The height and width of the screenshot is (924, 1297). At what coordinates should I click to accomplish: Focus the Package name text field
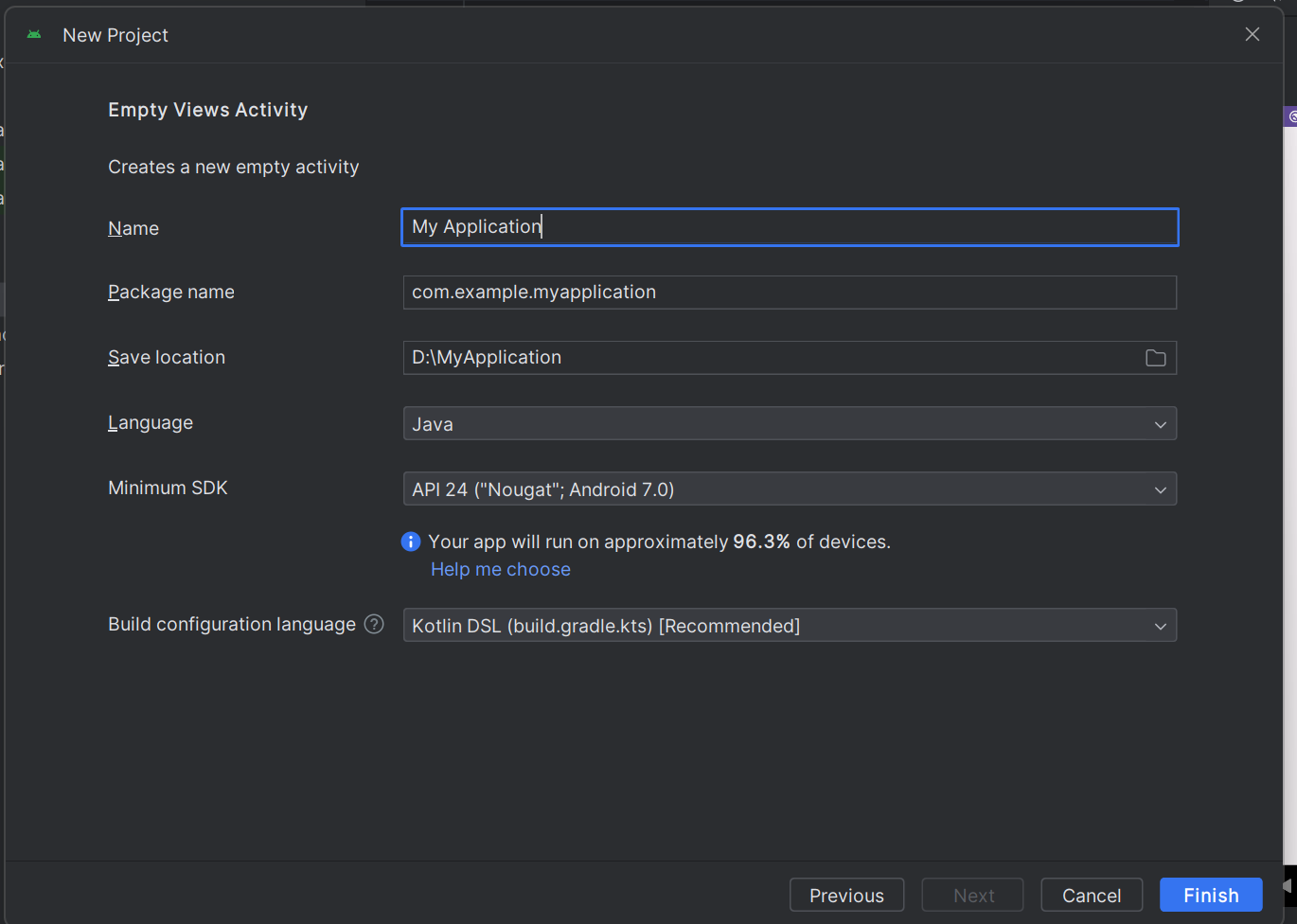coord(790,293)
